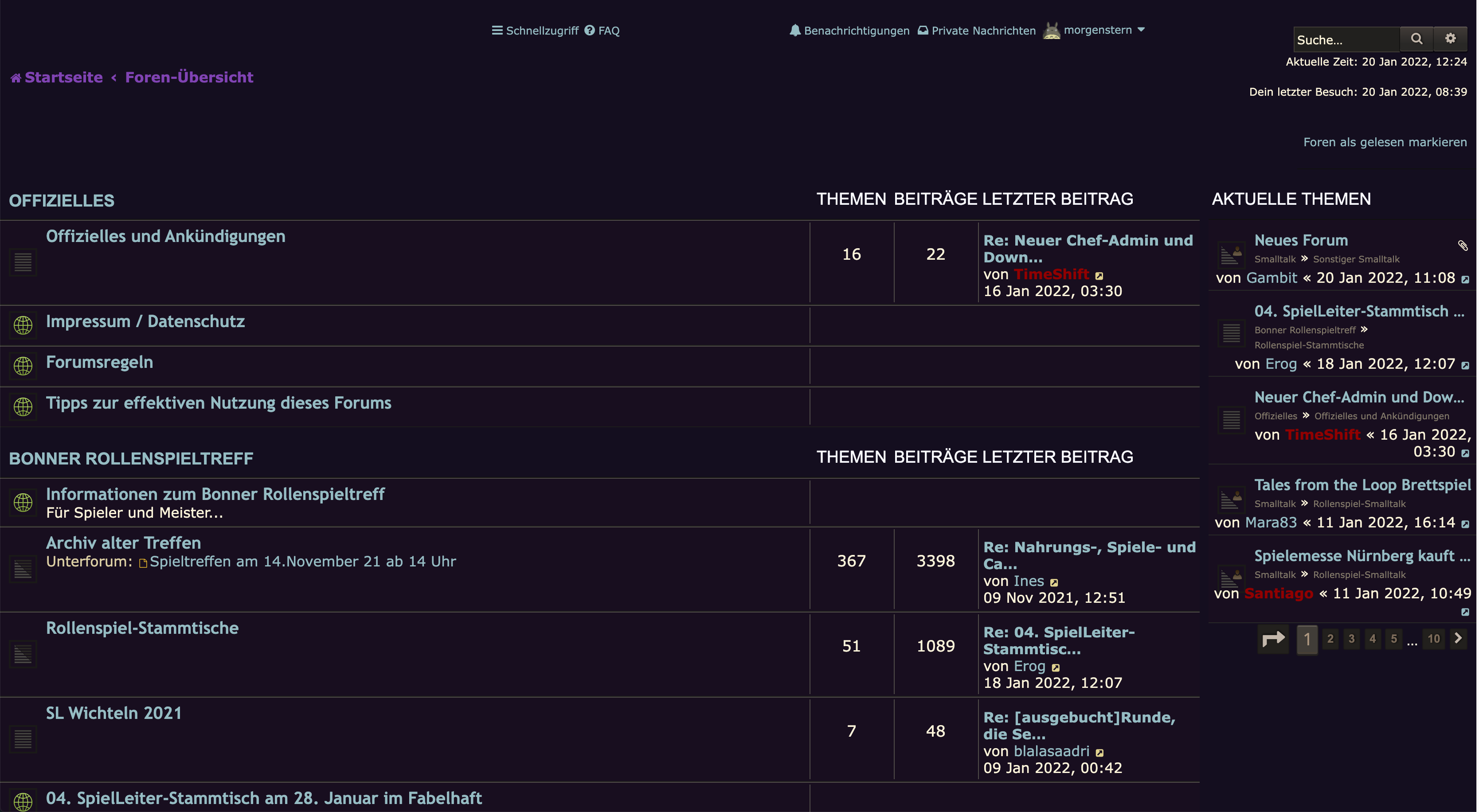Click the attachment paperclip on Neues Forum

coord(1462,246)
